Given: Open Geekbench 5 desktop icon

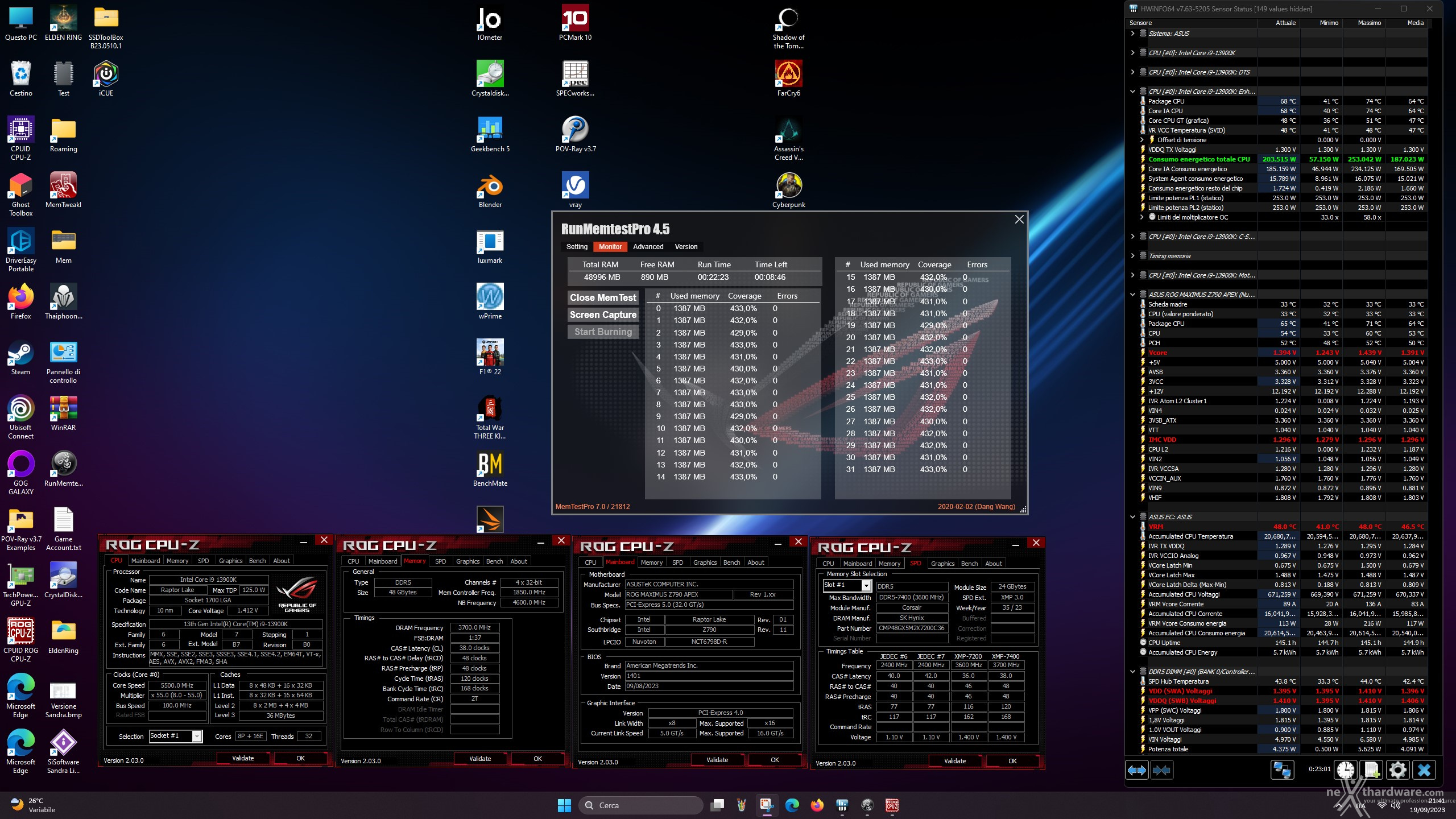Looking at the screenshot, I should (490, 135).
